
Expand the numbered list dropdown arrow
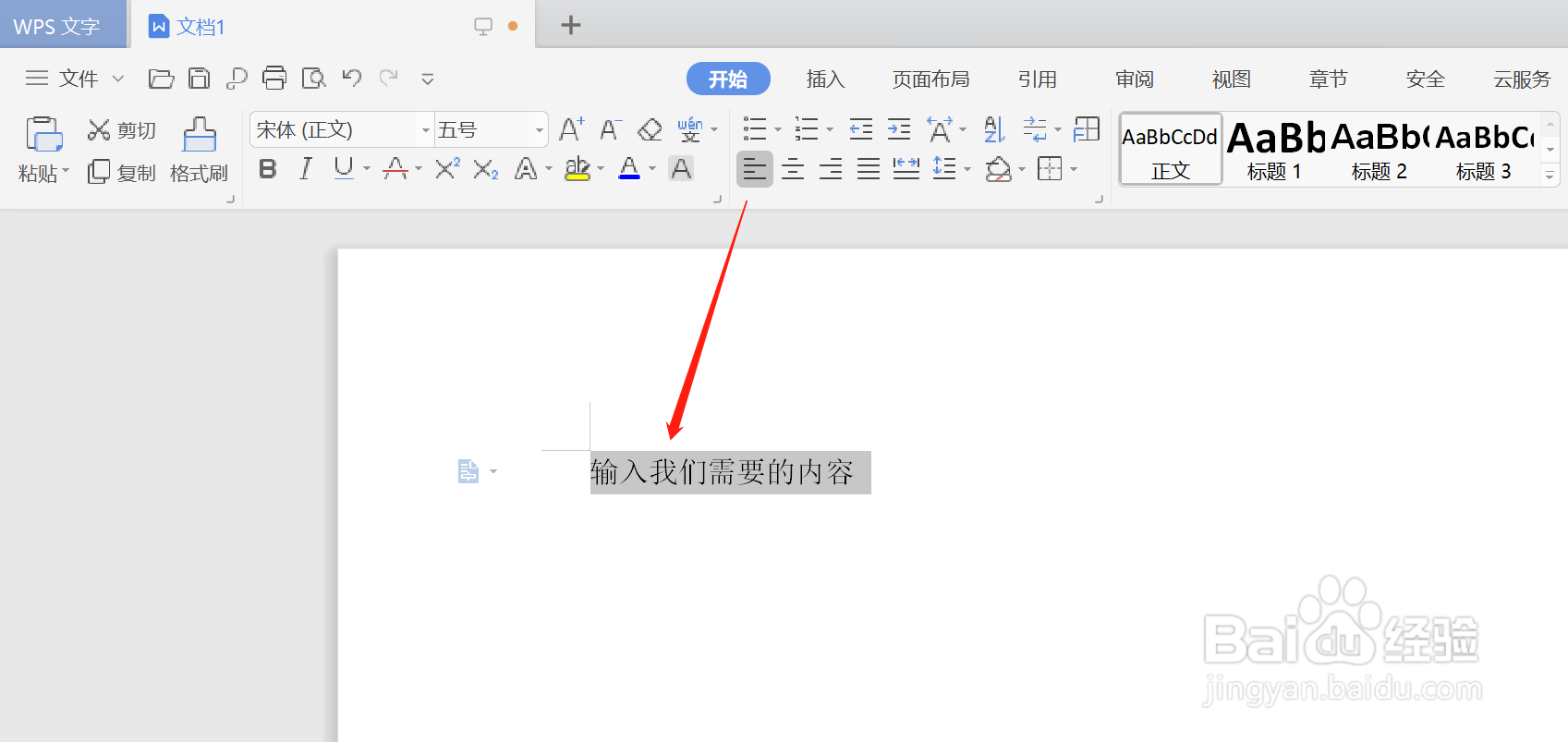point(830,130)
